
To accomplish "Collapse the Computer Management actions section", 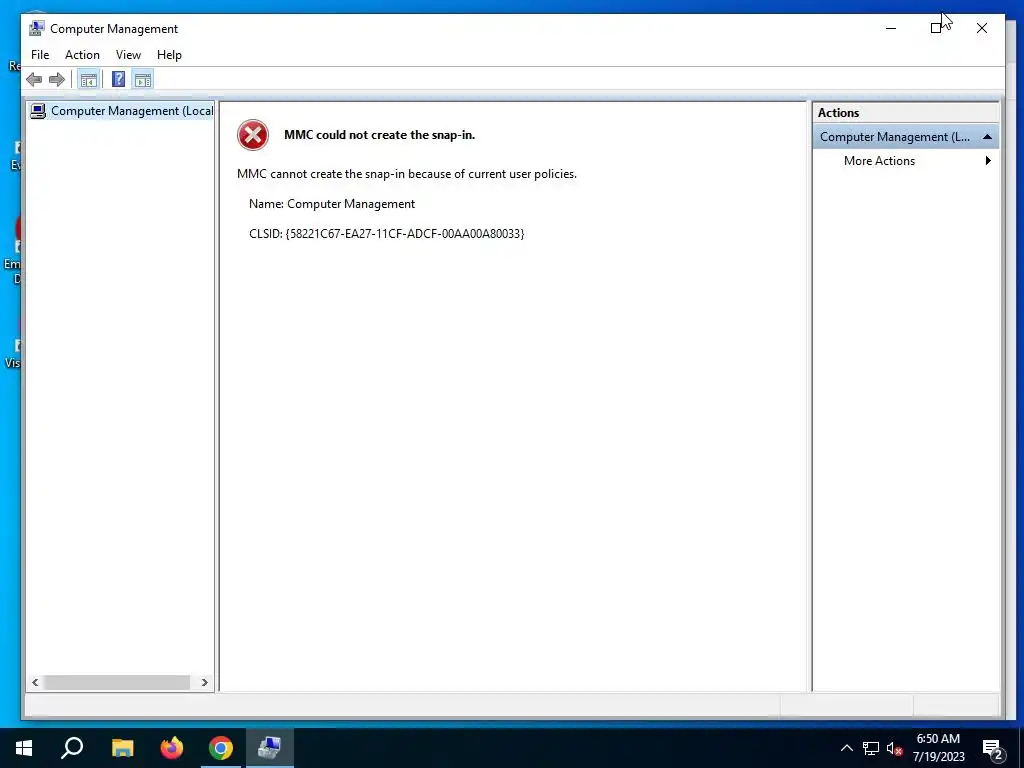I will coord(987,136).
